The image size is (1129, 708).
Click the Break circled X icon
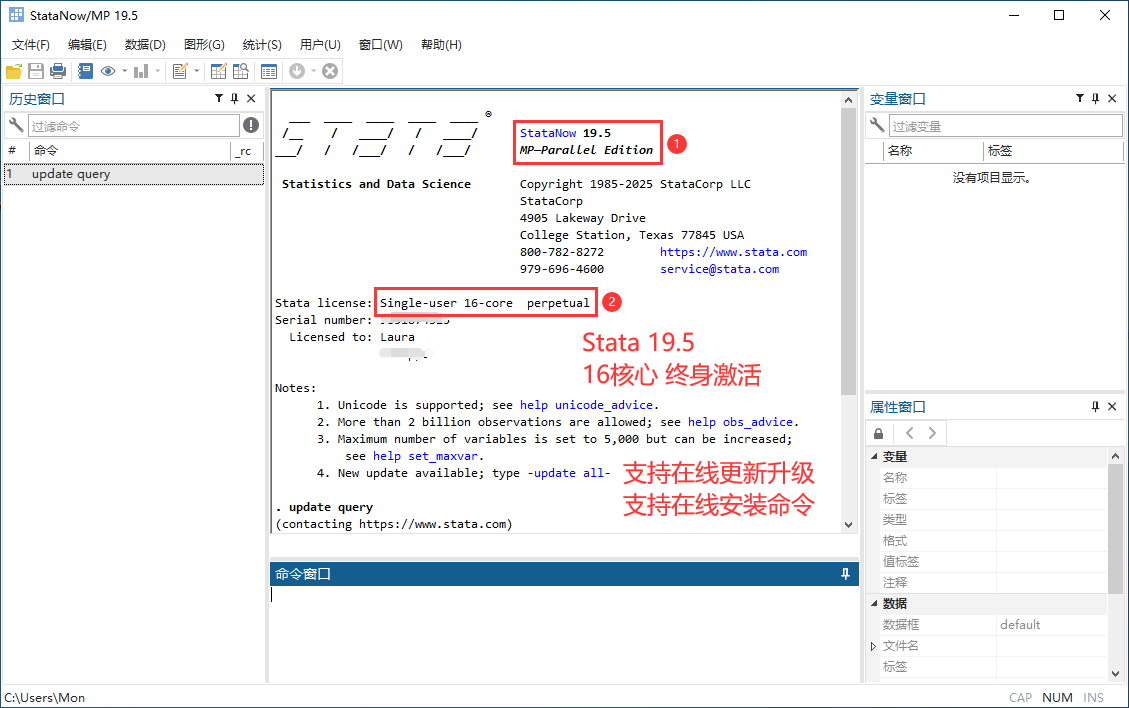(x=330, y=71)
